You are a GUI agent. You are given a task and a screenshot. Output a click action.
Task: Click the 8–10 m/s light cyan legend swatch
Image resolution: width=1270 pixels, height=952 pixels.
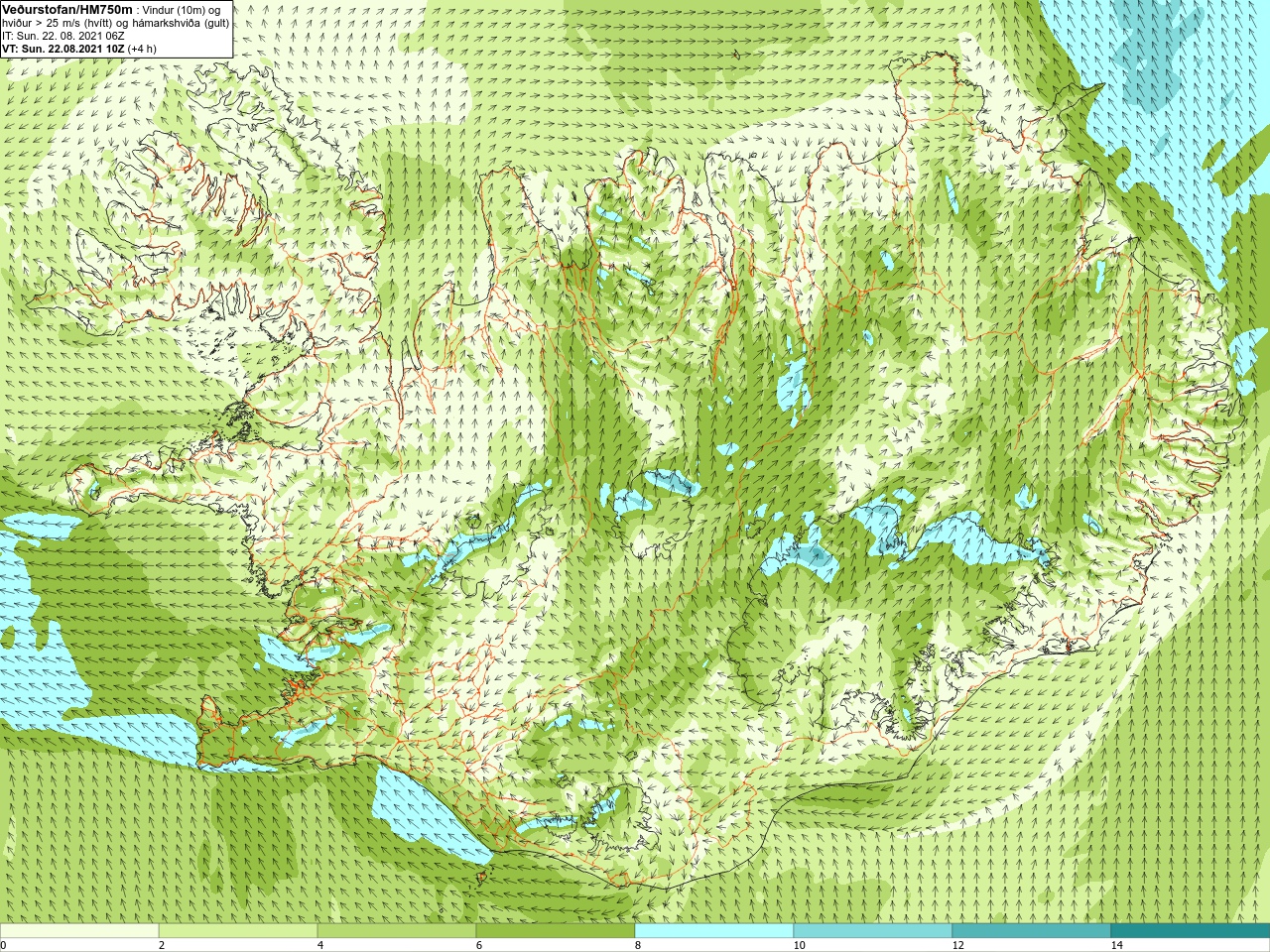(714, 931)
